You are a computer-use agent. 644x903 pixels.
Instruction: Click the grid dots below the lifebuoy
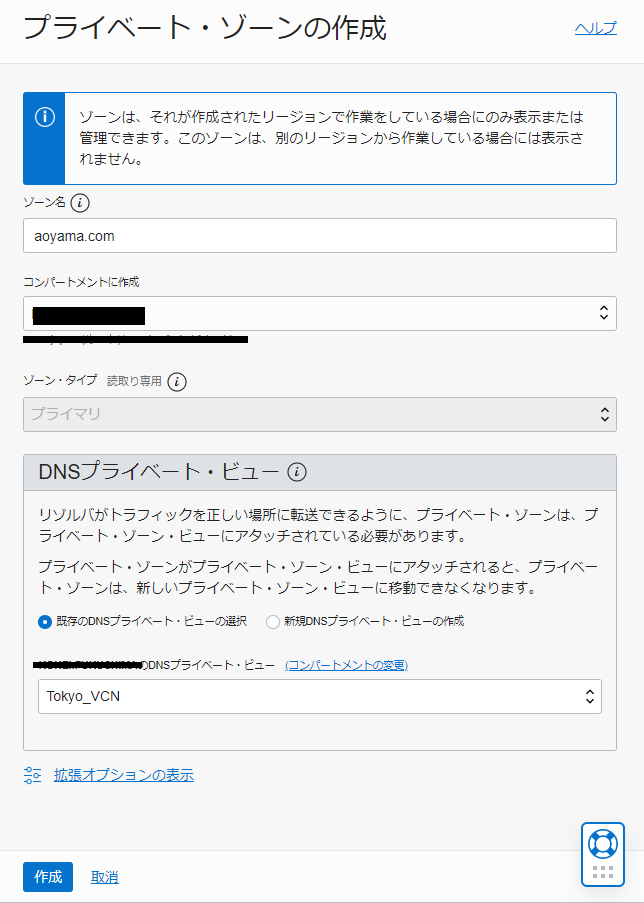tap(603, 872)
